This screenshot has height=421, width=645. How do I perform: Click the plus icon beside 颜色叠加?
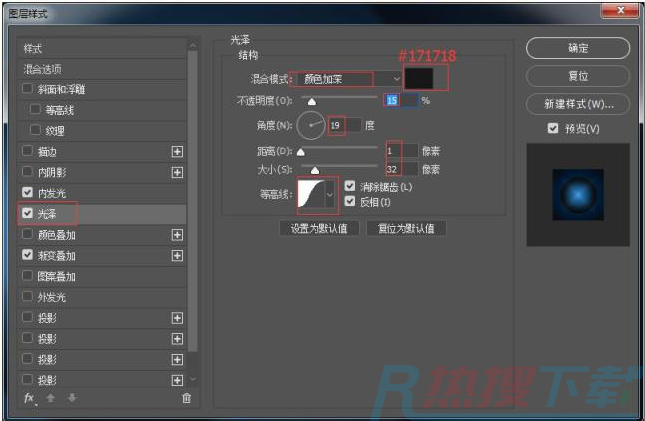pyautogui.click(x=178, y=235)
